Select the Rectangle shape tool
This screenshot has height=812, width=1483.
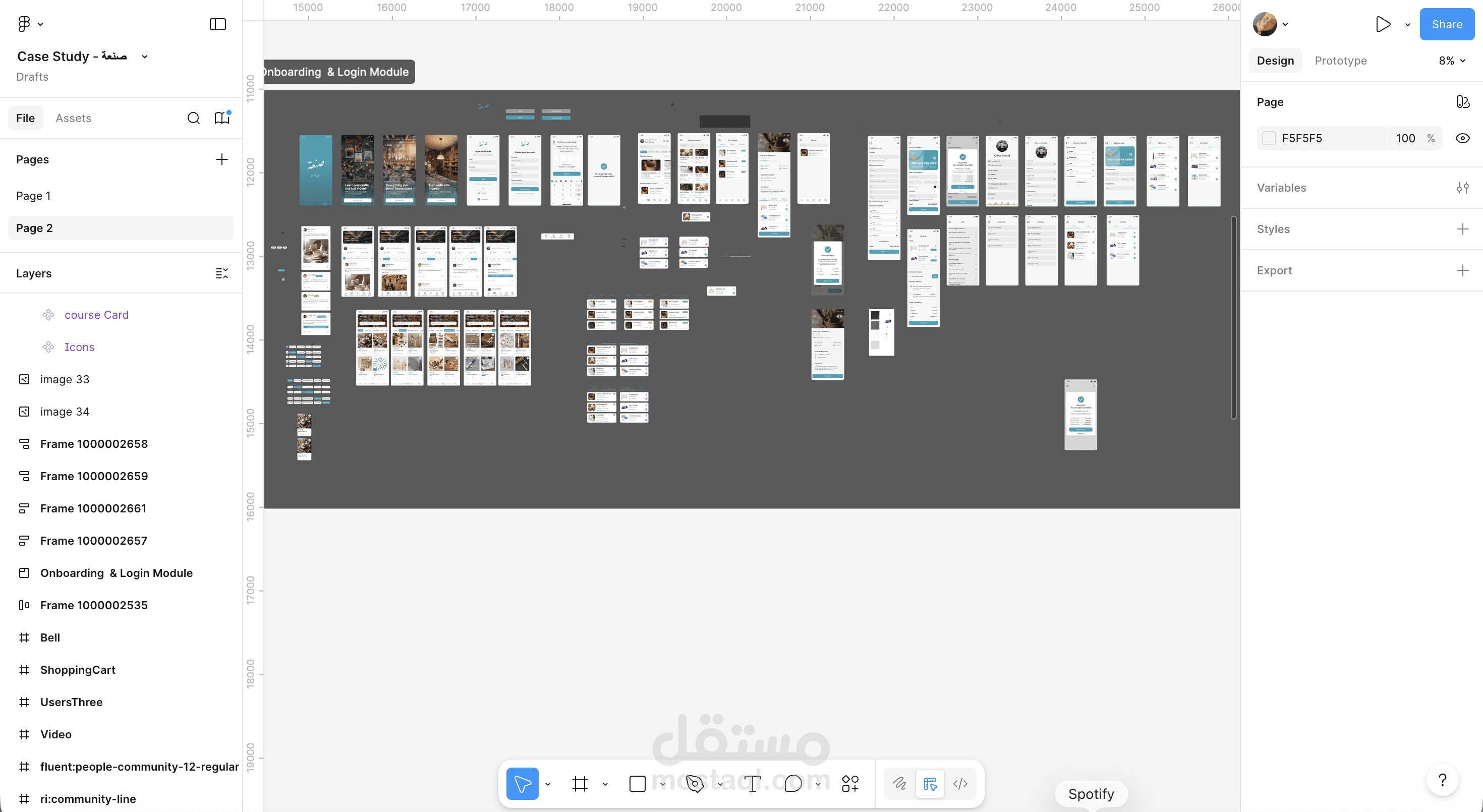pos(637,783)
